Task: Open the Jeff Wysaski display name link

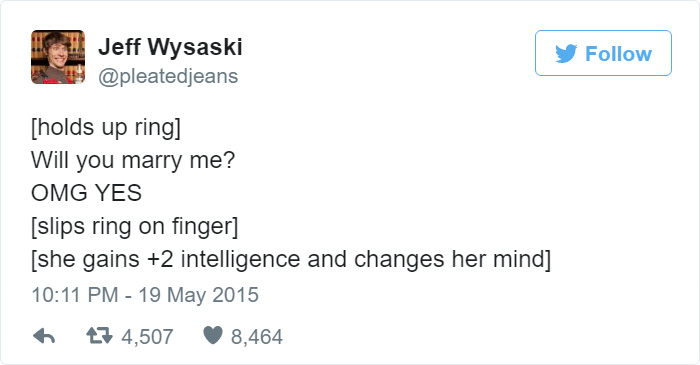Action: 170,46
